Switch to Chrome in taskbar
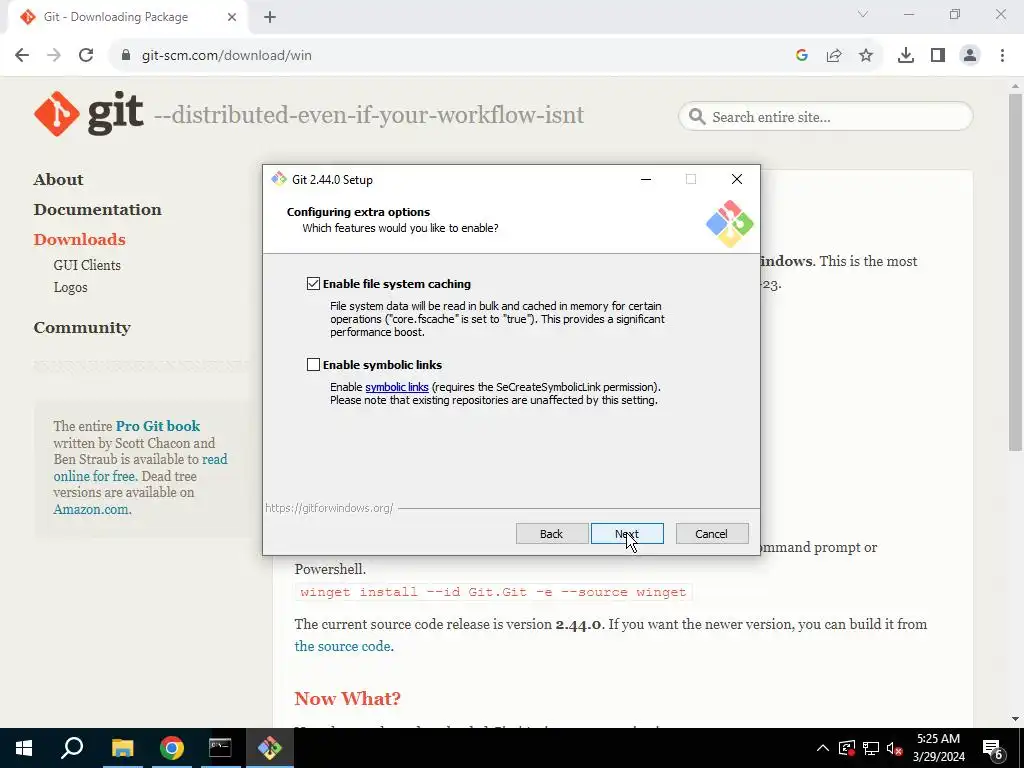This screenshot has width=1024, height=768. click(x=171, y=748)
